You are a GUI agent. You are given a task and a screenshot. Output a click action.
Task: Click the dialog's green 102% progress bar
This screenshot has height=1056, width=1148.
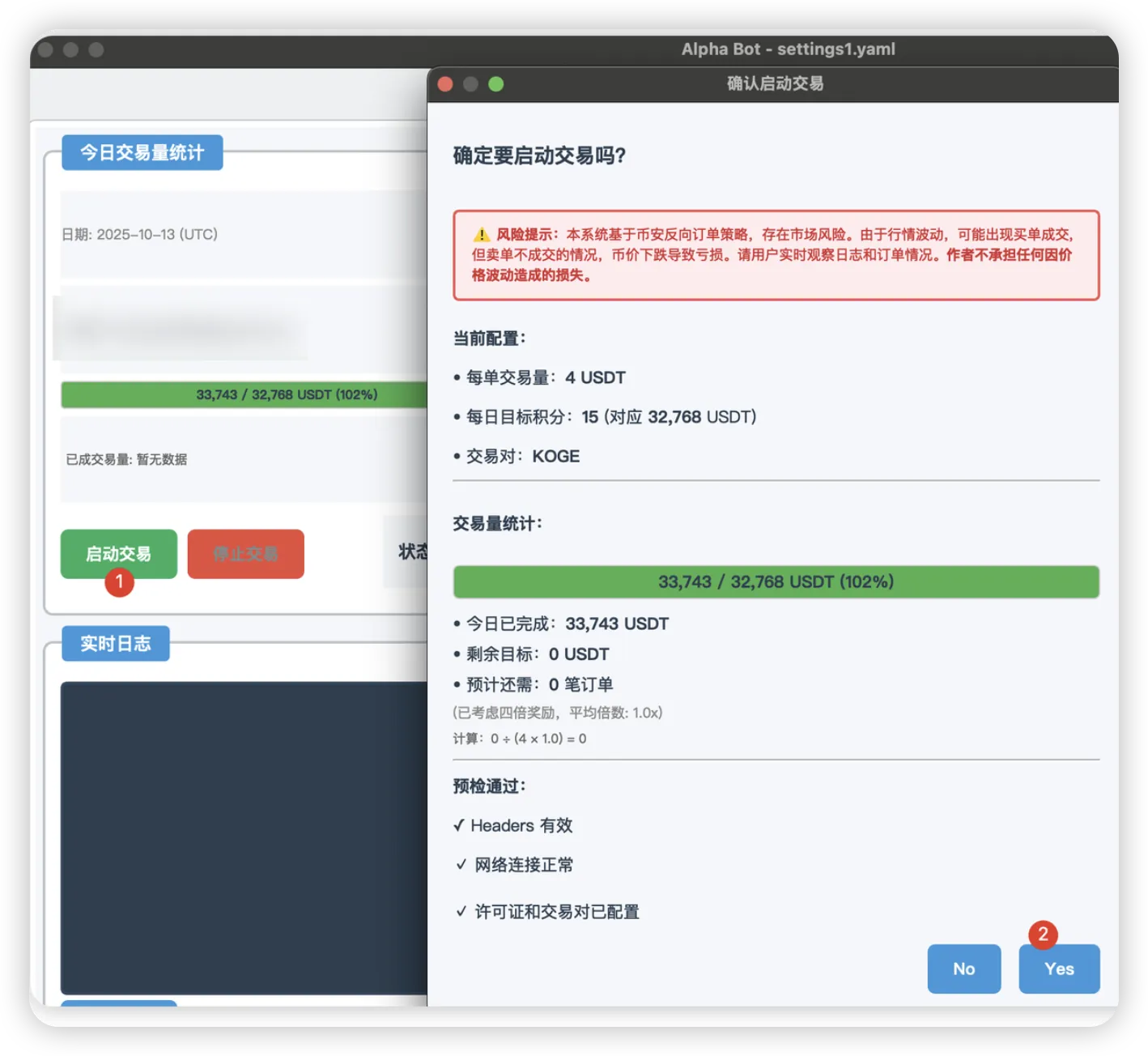pyautogui.click(x=776, y=582)
